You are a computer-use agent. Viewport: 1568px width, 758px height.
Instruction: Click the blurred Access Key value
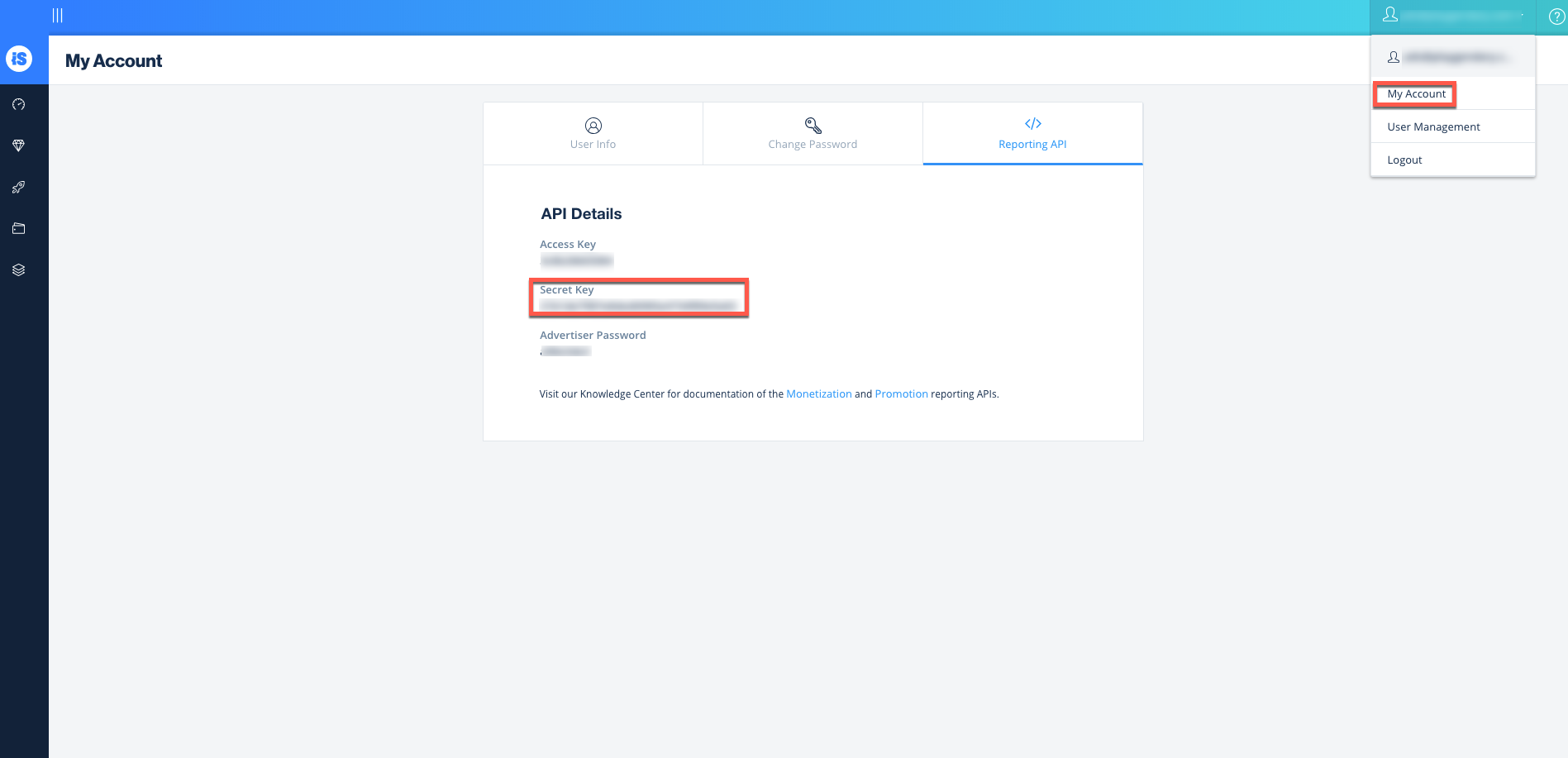[x=576, y=261]
